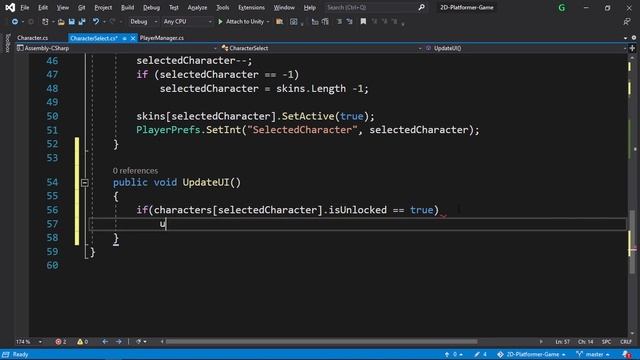Open the Project menu

coord(103,7)
